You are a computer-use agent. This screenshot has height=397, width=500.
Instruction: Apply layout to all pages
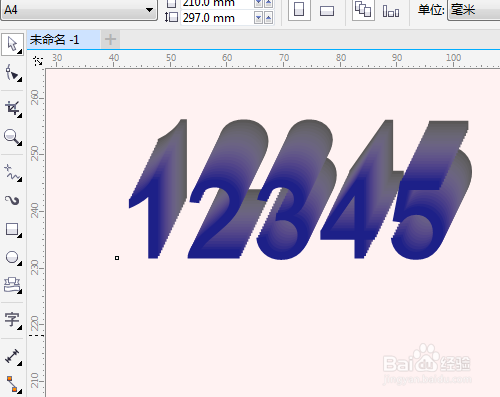363,10
